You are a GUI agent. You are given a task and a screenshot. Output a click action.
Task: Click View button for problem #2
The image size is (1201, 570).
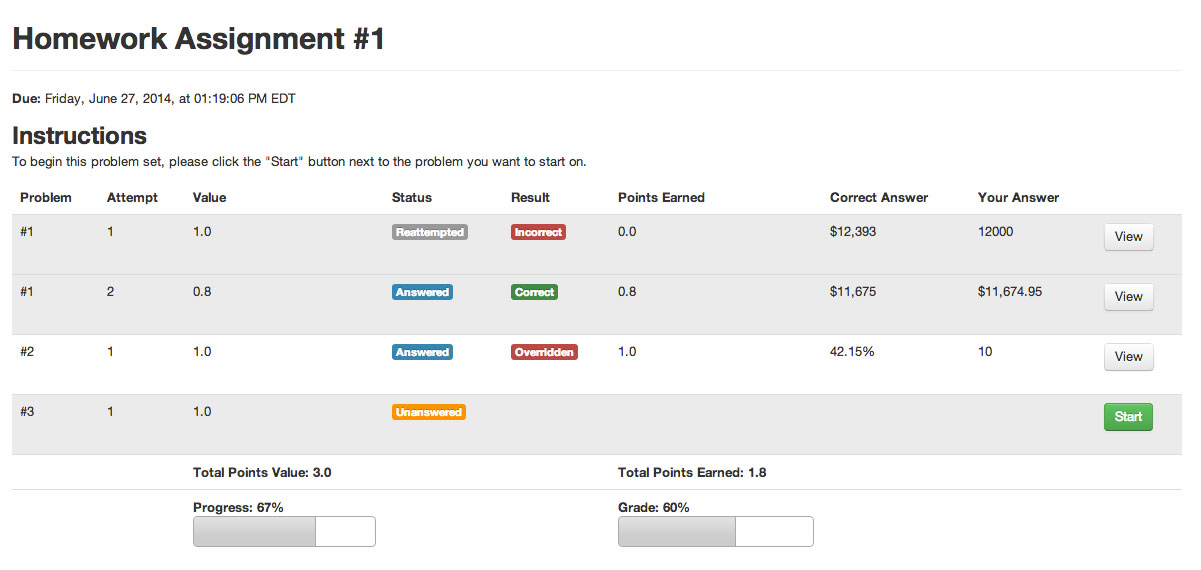tap(1128, 357)
